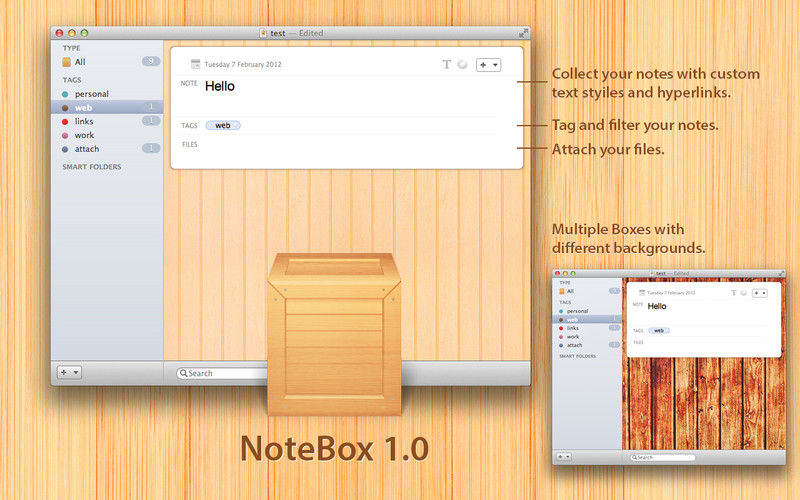Click the fullscreen arrows in main window titlebar
Viewport: 800px width, 500px height.
pyautogui.click(x=523, y=33)
